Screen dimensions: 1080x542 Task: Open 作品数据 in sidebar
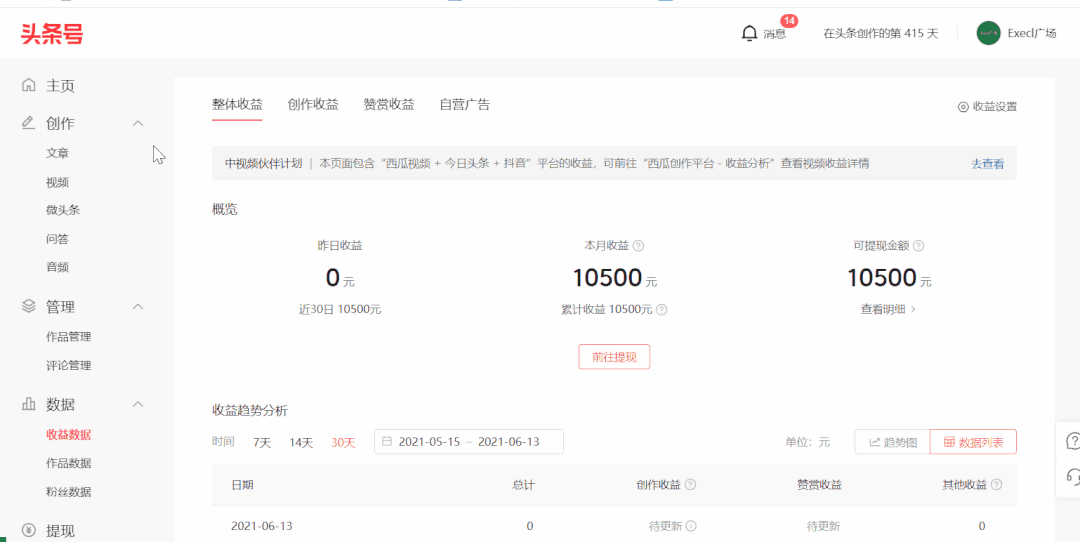coord(68,463)
